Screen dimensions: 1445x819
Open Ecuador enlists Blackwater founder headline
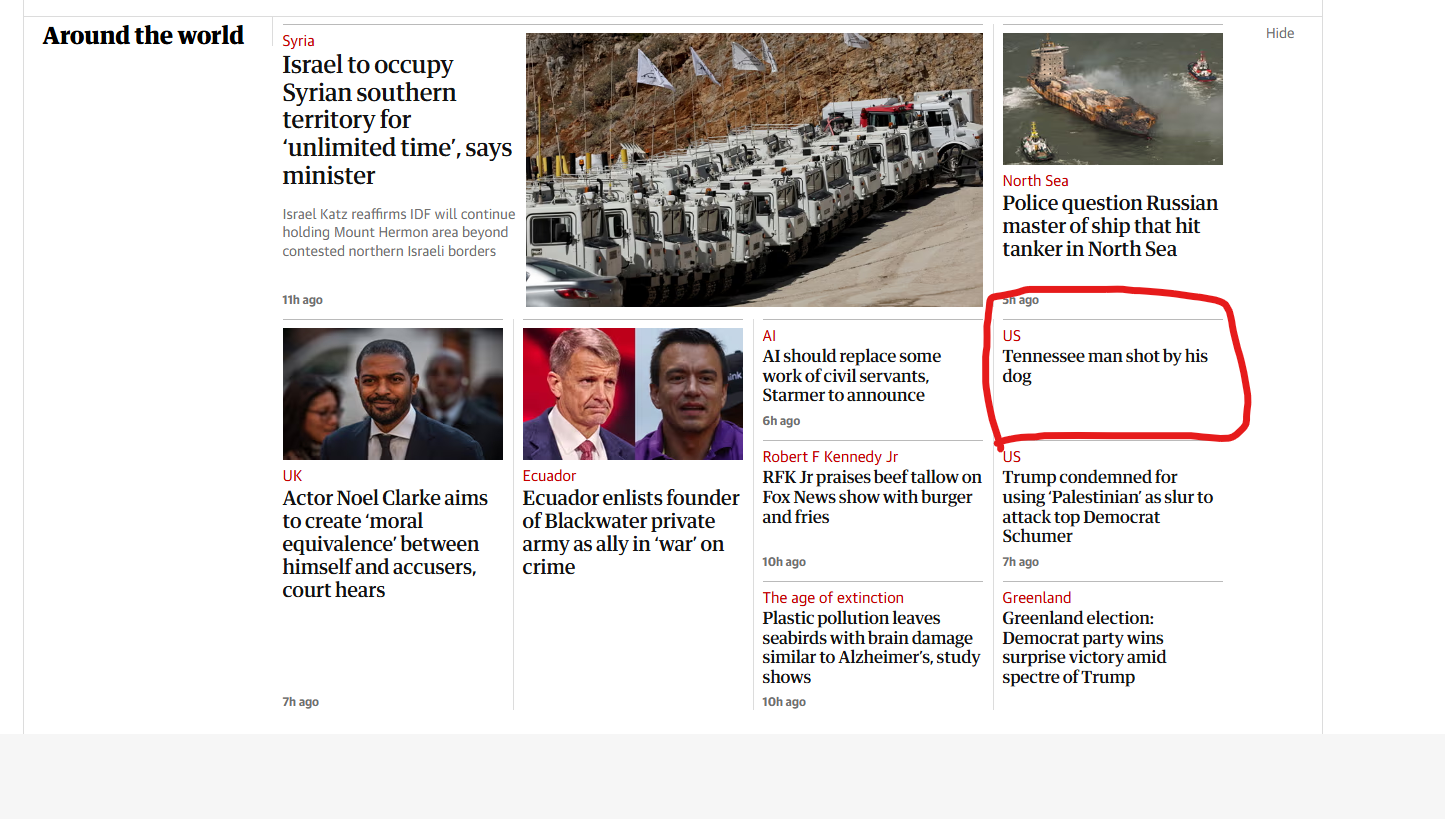631,532
